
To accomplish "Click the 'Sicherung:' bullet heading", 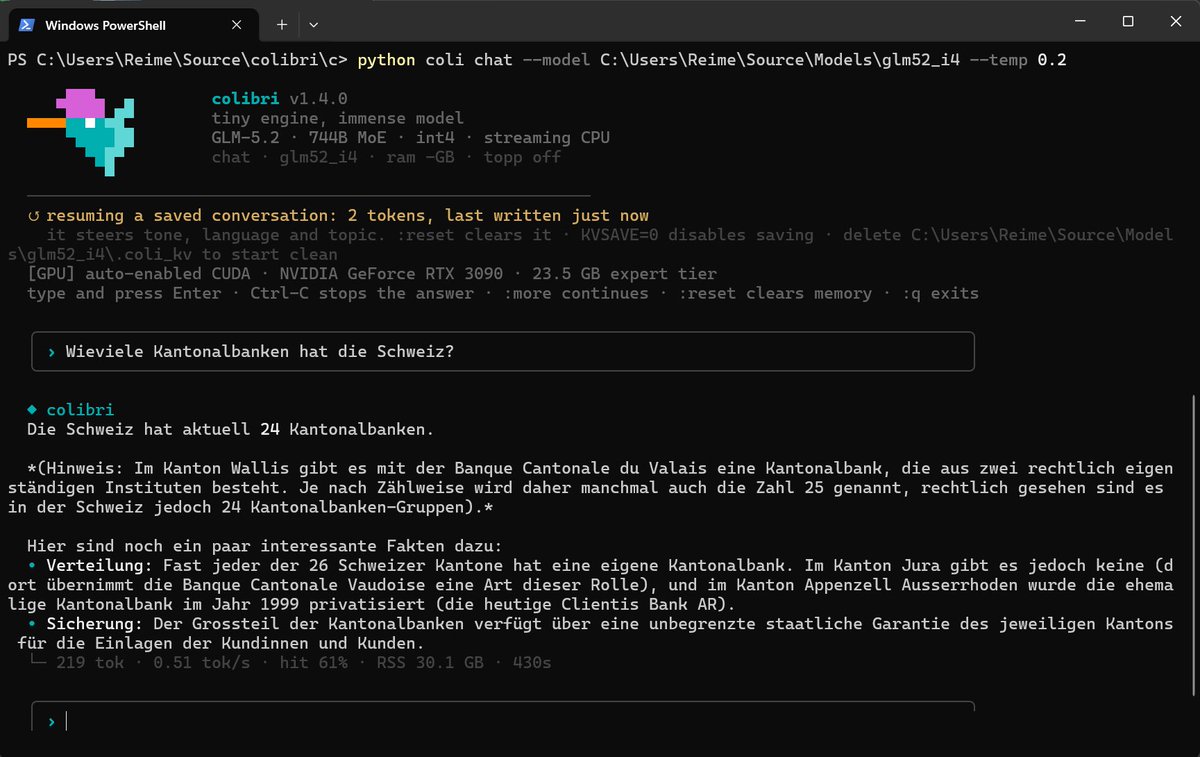I will pos(95,624).
